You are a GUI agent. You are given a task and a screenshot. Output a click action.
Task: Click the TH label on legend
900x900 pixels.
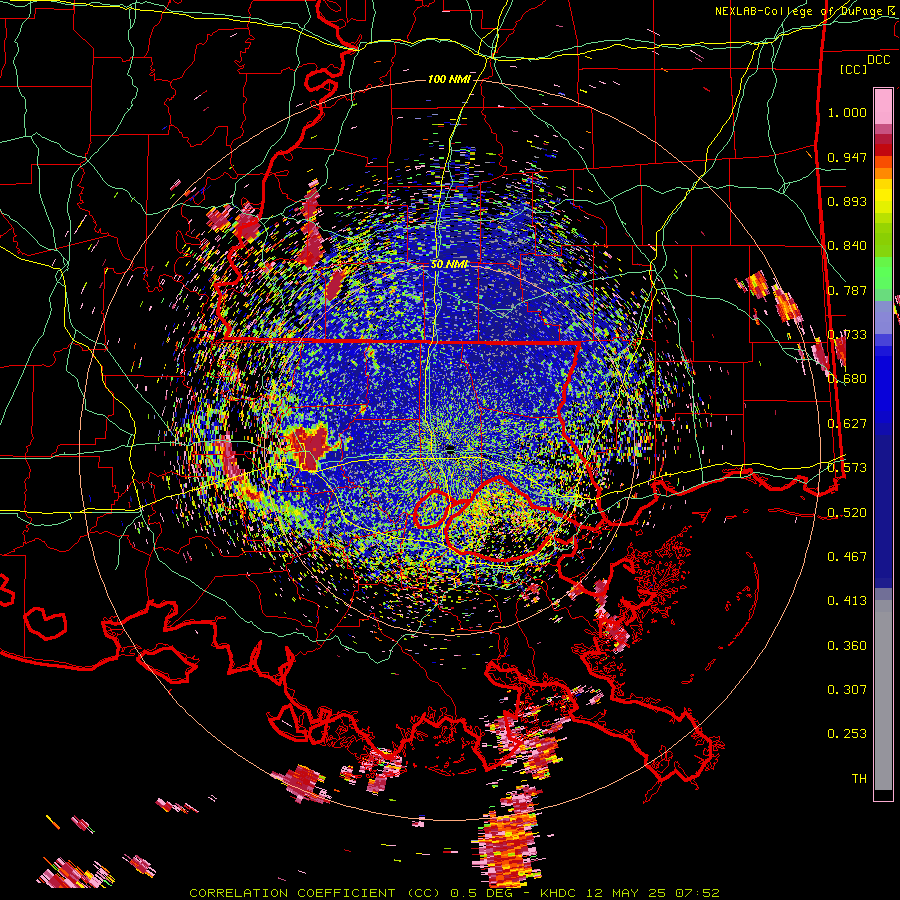click(x=859, y=778)
